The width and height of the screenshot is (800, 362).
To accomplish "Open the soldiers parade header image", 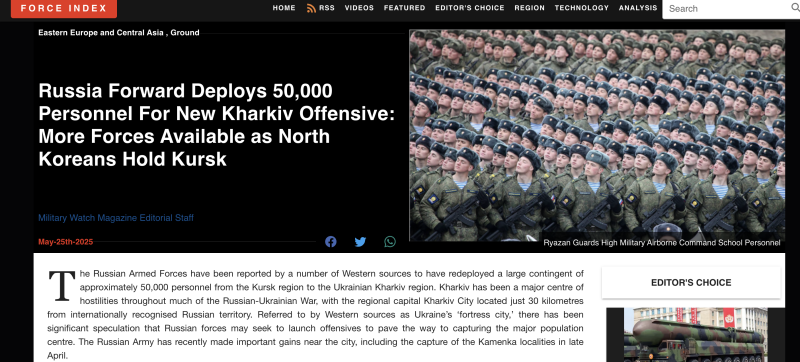I will (x=597, y=135).
